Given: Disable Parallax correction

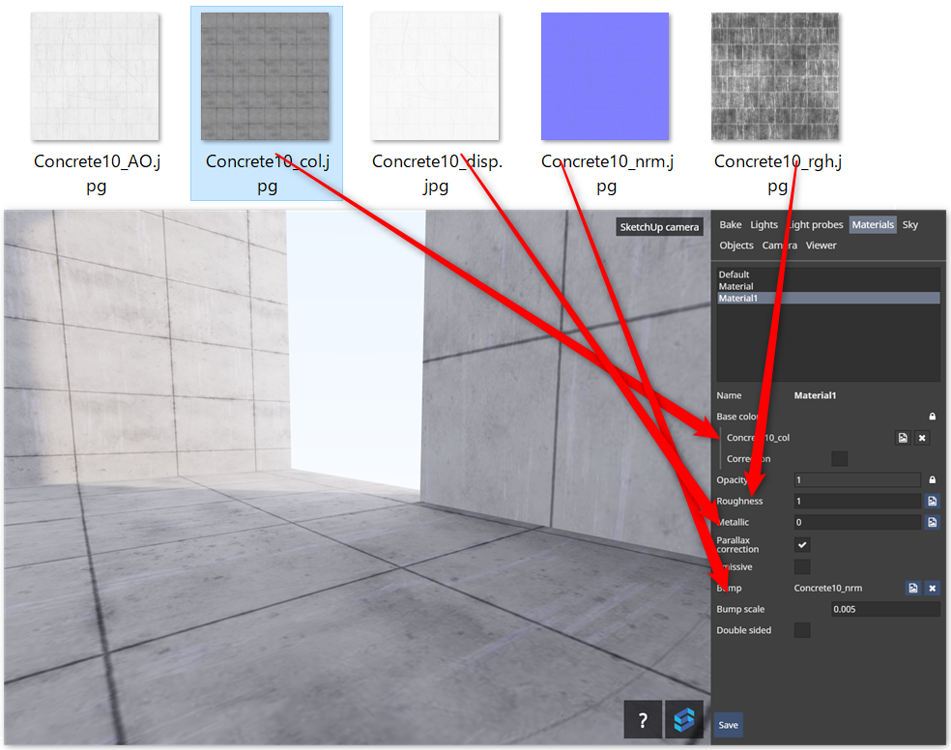Looking at the screenshot, I should point(801,544).
